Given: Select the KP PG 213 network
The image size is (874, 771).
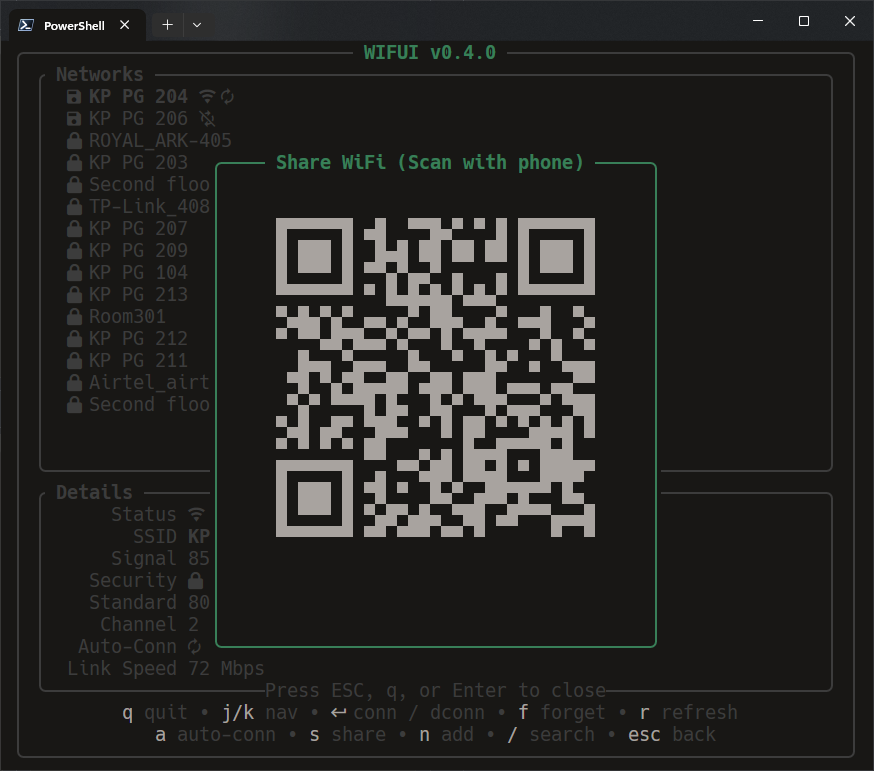Looking at the screenshot, I should click(138, 295).
